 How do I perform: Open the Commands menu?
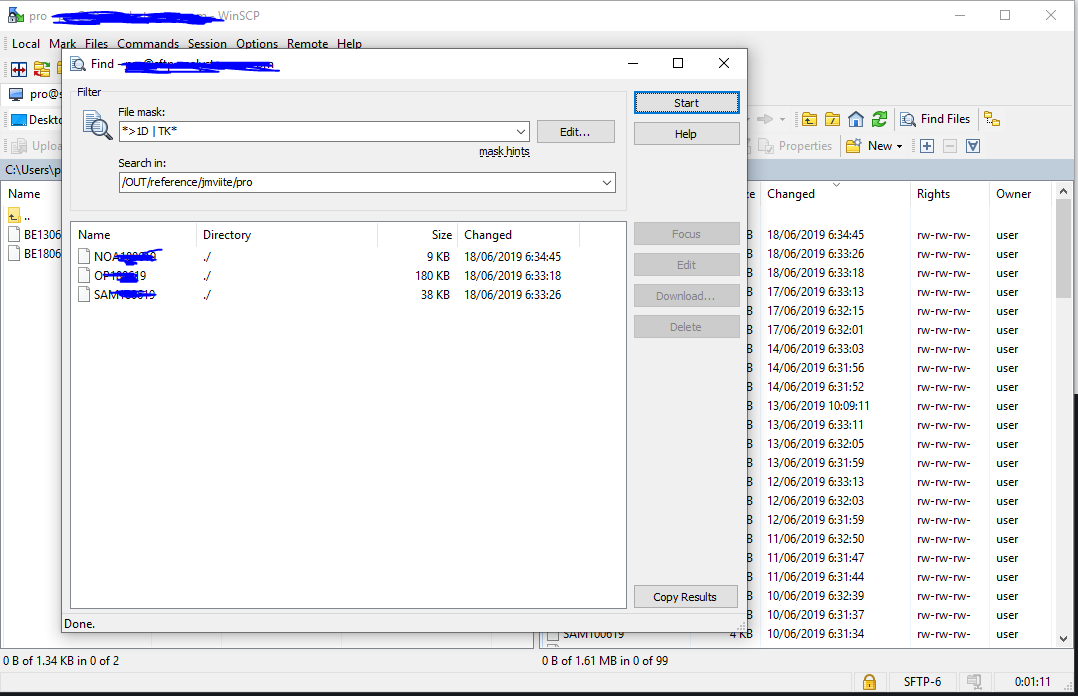click(148, 44)
